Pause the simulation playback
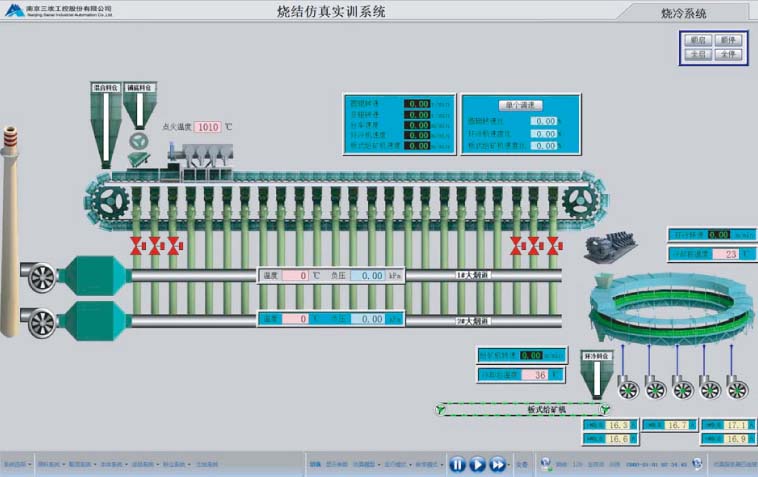Image resolution: width=758 pixels, height=477 pixels. tap(456, 464)
